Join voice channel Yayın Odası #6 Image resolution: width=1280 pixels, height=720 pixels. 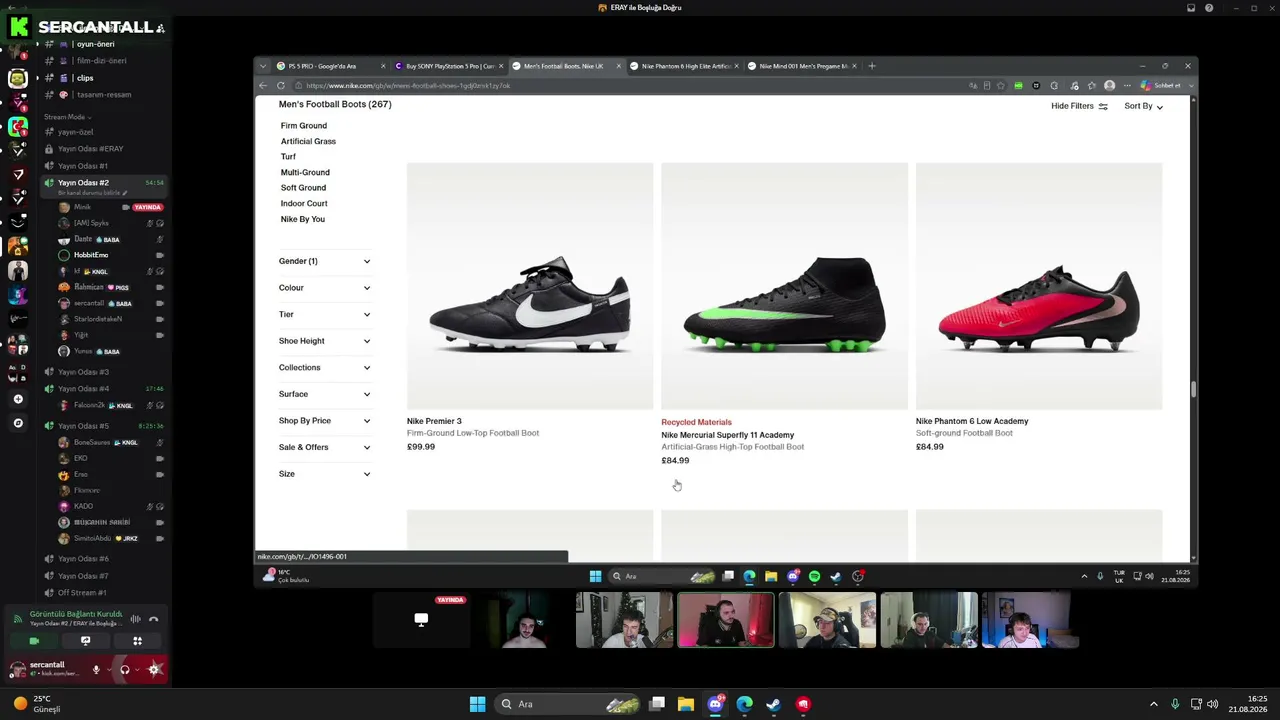click(83, 559)
